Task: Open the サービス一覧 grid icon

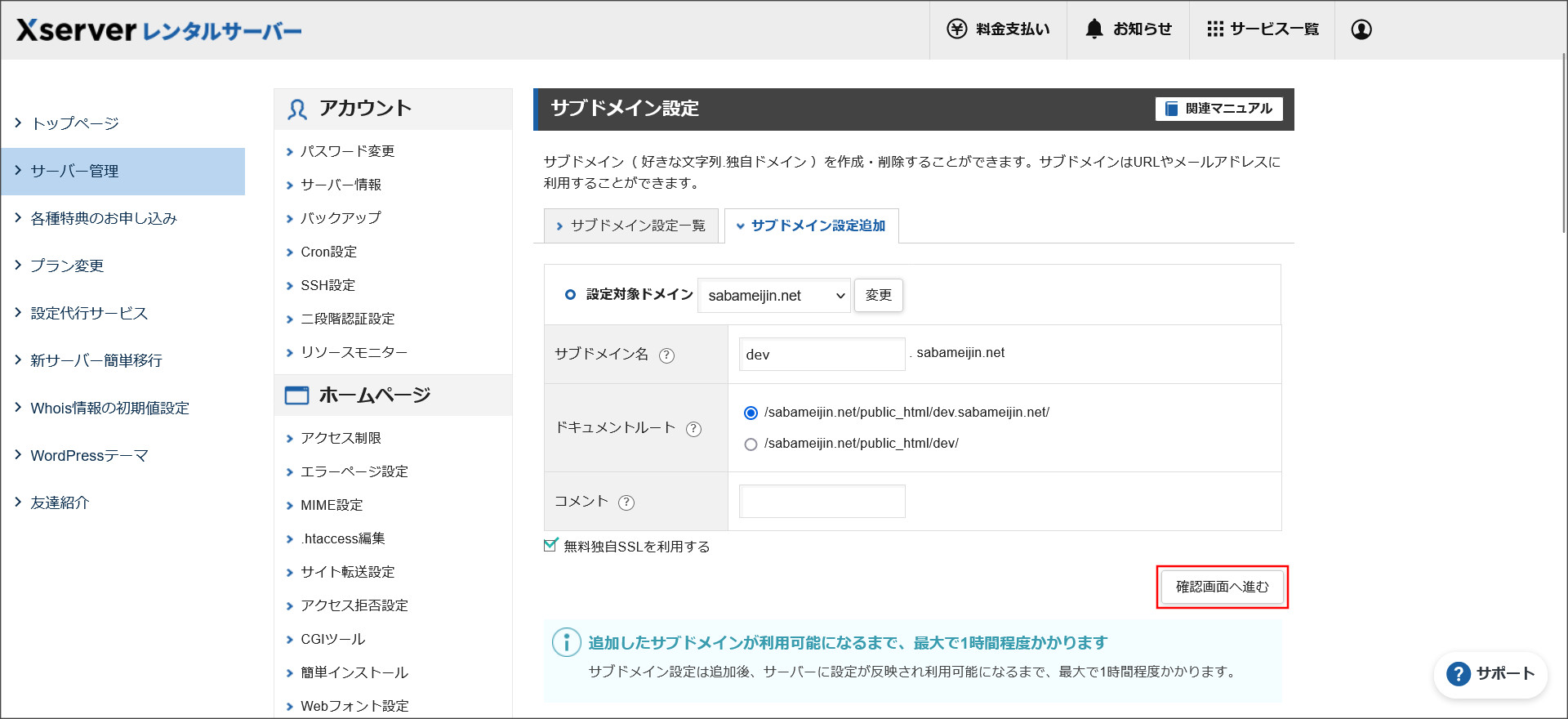Action: click(x=1215, y=29)
